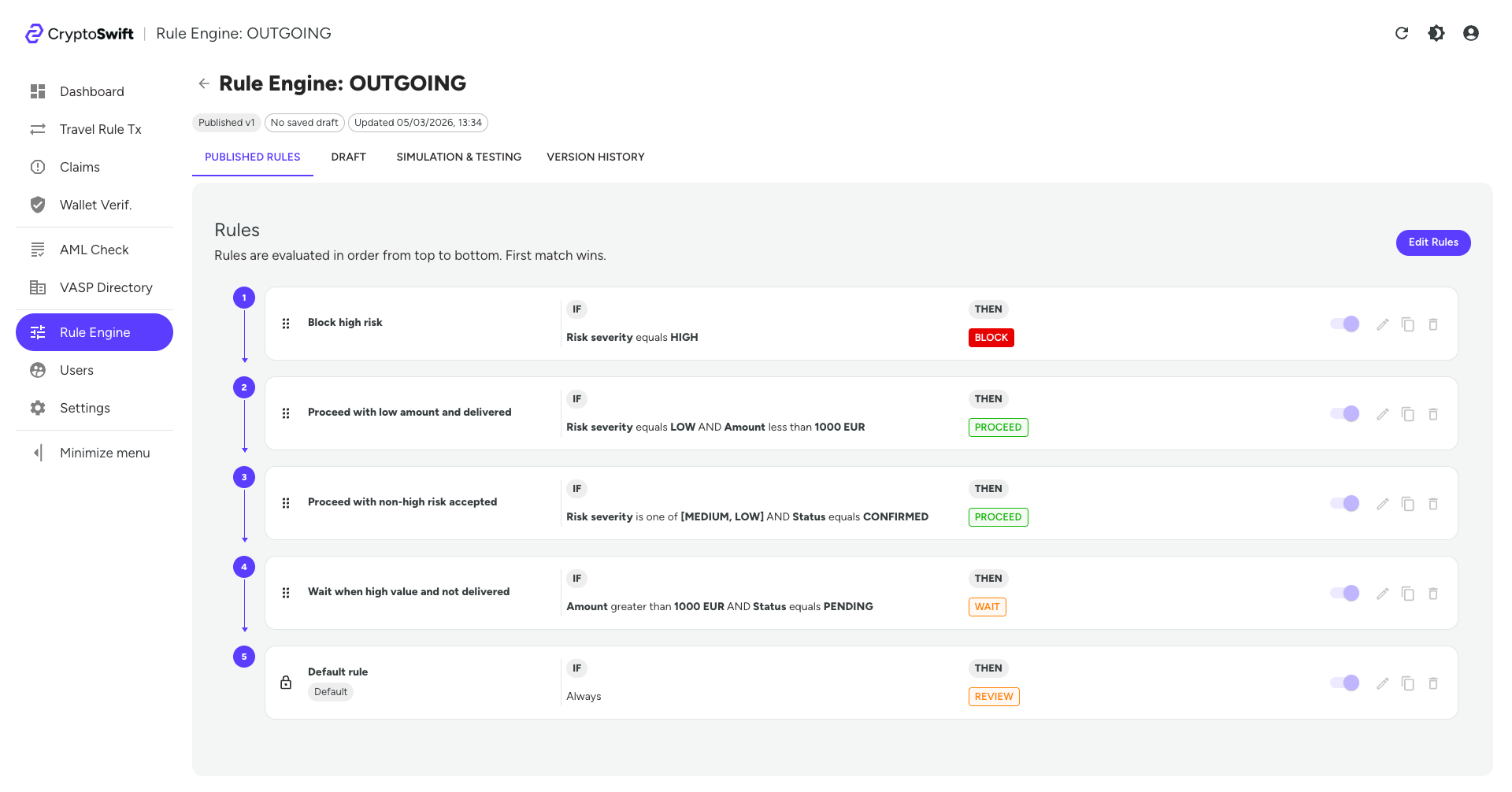
Task: Toggle dark mode in the top bar
Action: 1436,33
